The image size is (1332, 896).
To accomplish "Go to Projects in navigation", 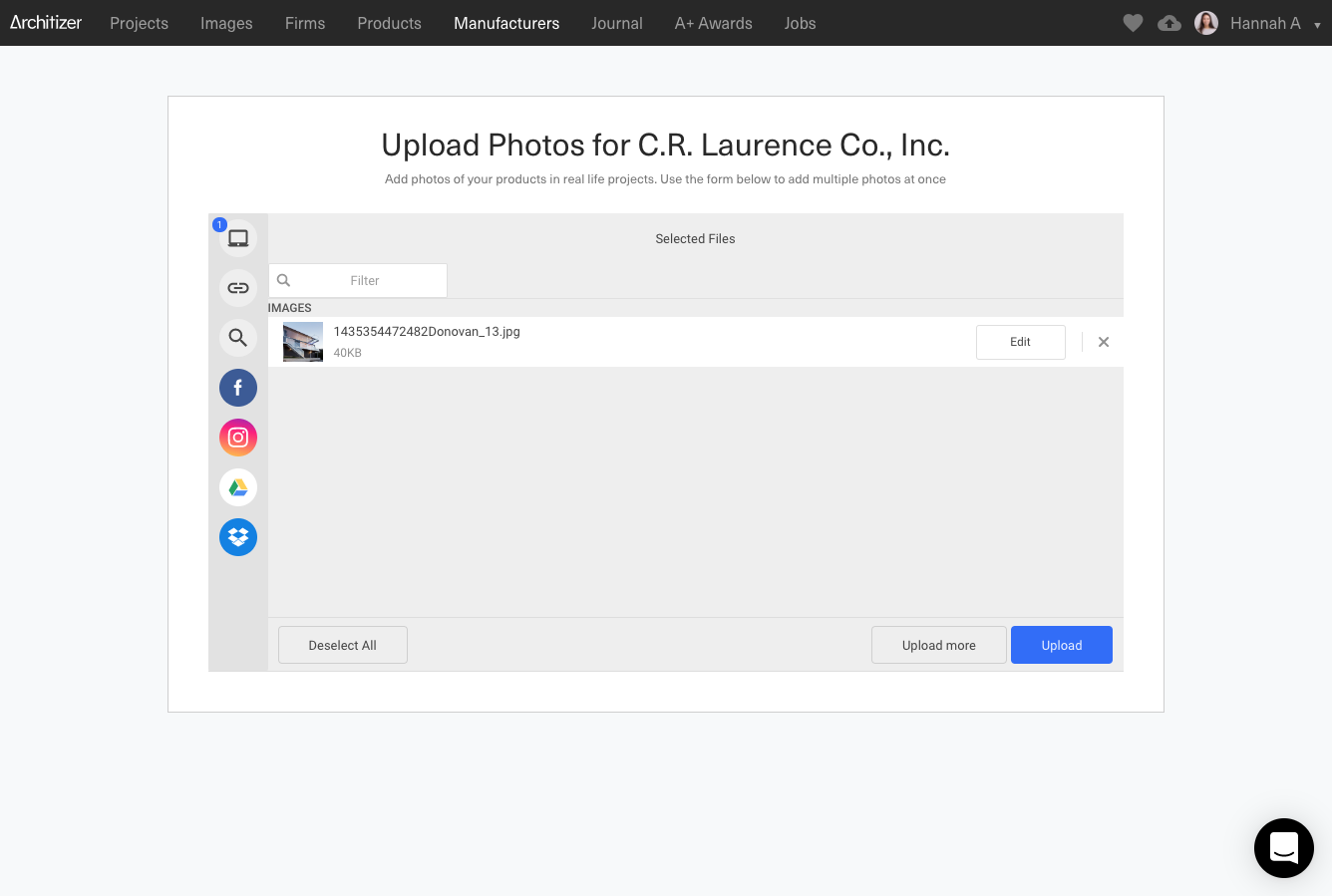I will pyautogui.click(x=139, y=23).
